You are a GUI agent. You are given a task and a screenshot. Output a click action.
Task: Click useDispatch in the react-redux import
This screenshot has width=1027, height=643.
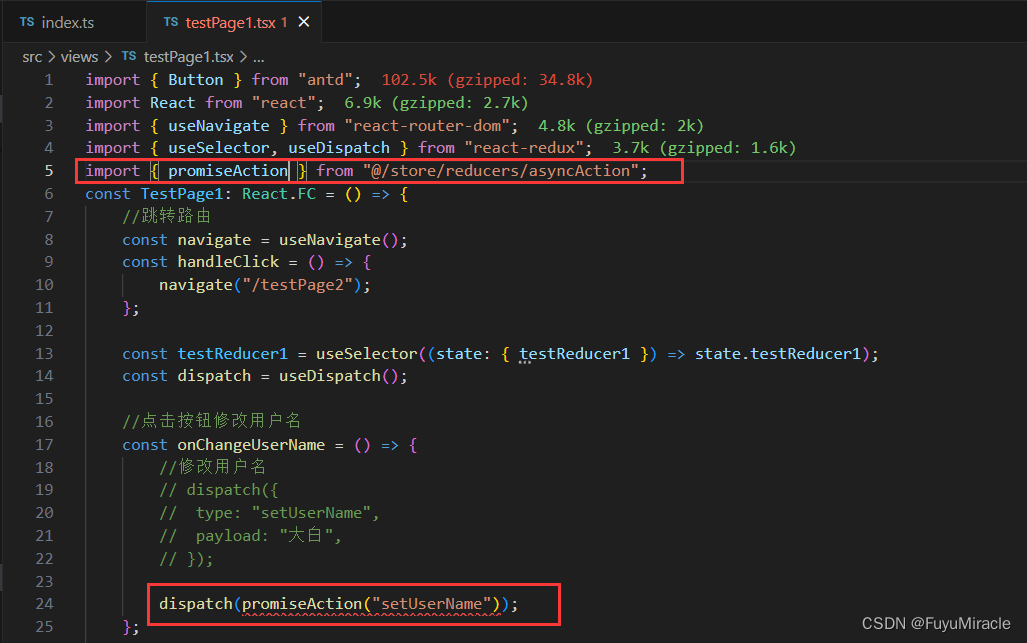(x=334, y=147)
